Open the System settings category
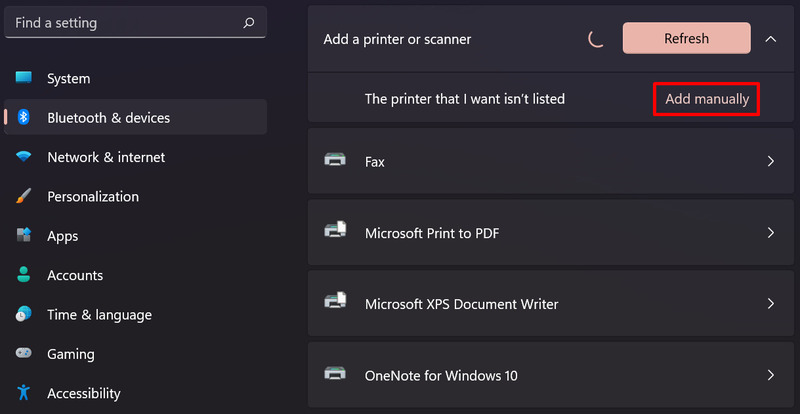Image resolution: width=800 pixels, height=414 pixels. point(135,79)
